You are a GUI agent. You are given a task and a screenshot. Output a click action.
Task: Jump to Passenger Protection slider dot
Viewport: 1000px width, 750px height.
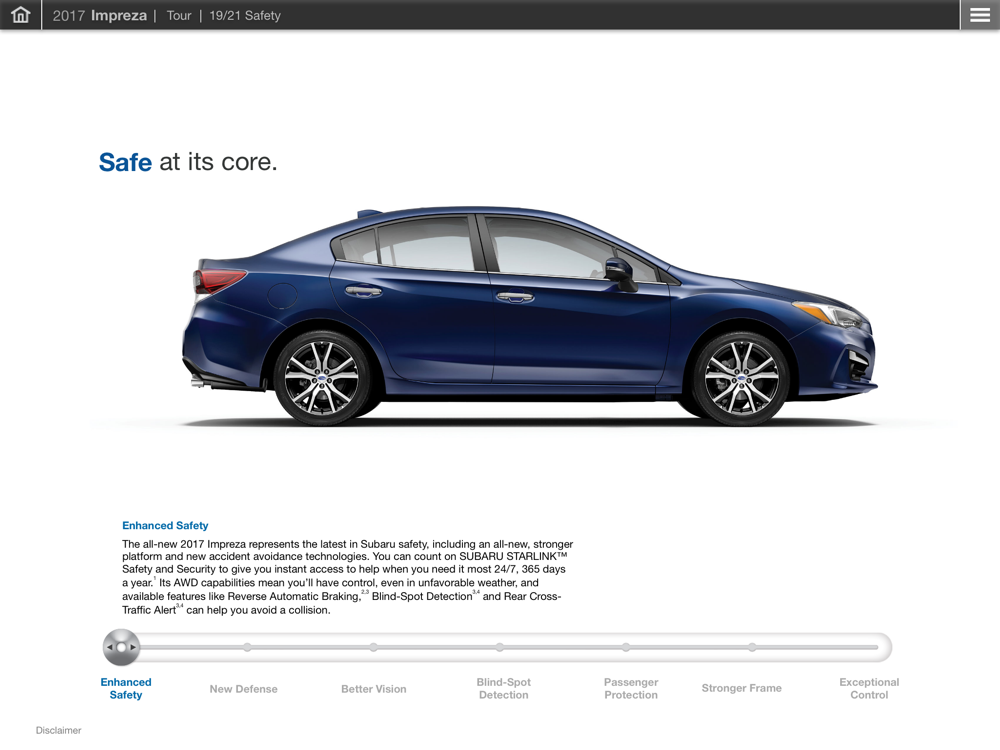[626, 647]
